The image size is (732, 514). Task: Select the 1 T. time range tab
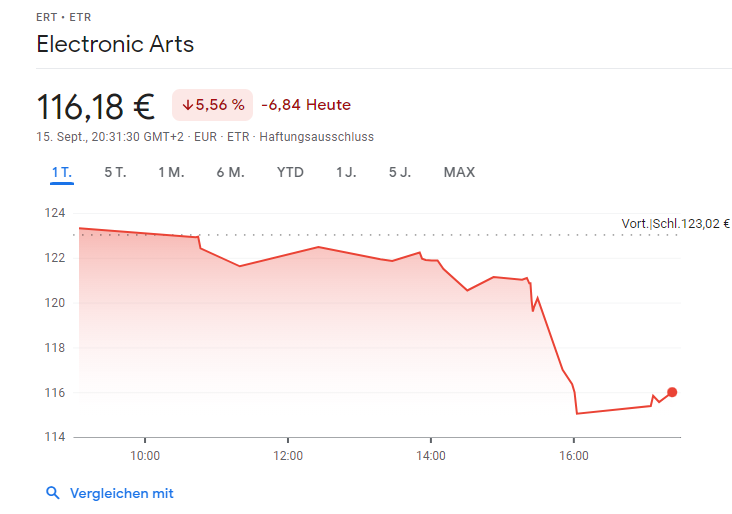[62, 172]
